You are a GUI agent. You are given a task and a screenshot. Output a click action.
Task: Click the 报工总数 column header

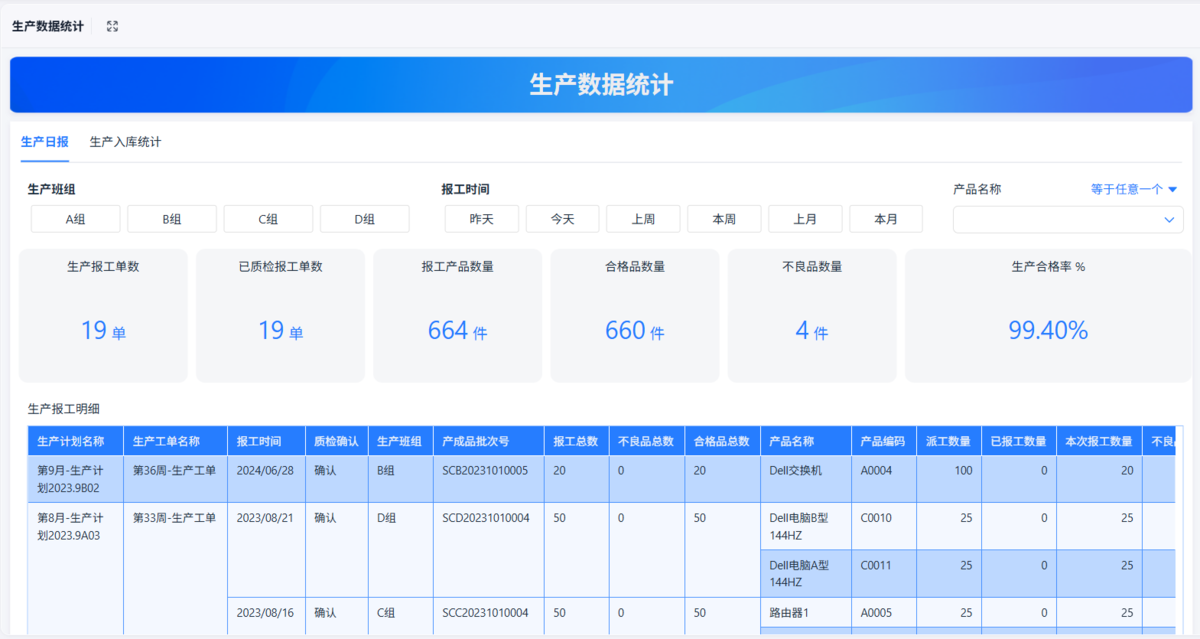[577, 441]
